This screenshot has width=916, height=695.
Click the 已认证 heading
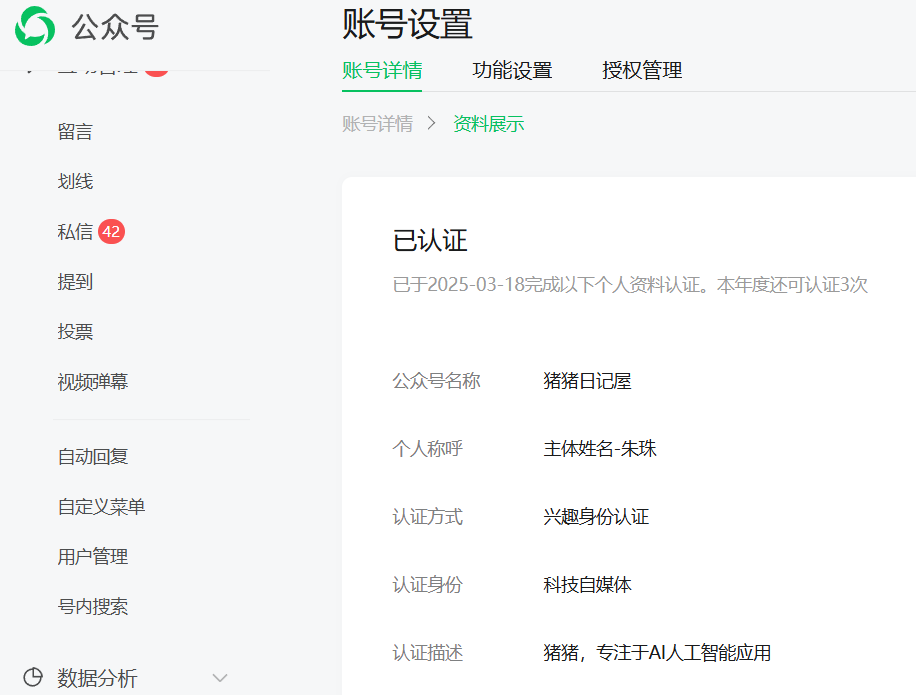[430, 241]
